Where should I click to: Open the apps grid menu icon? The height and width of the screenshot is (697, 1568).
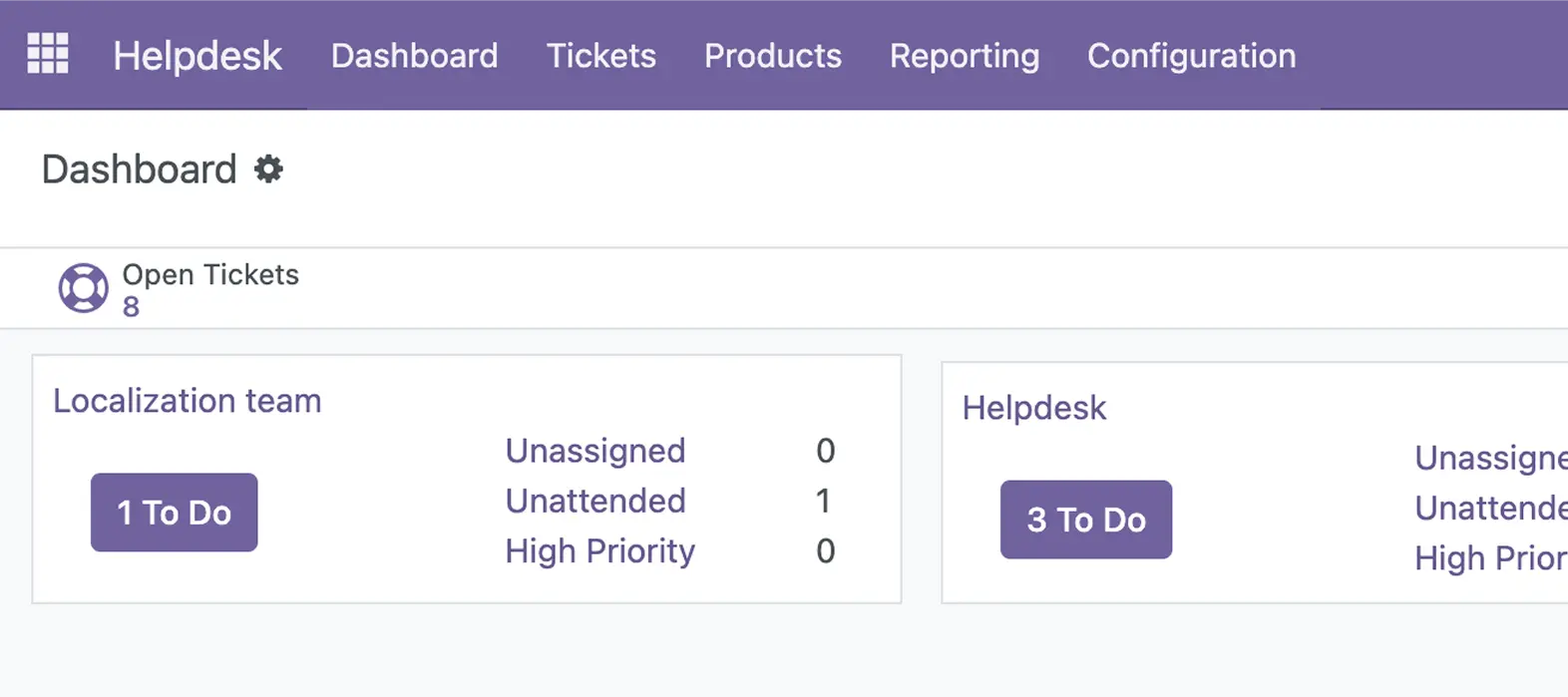[48, 54]
